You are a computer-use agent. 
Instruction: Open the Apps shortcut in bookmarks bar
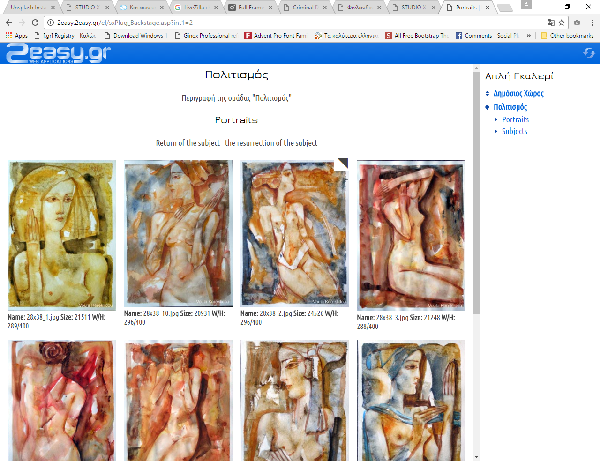(x=16, y=36)
